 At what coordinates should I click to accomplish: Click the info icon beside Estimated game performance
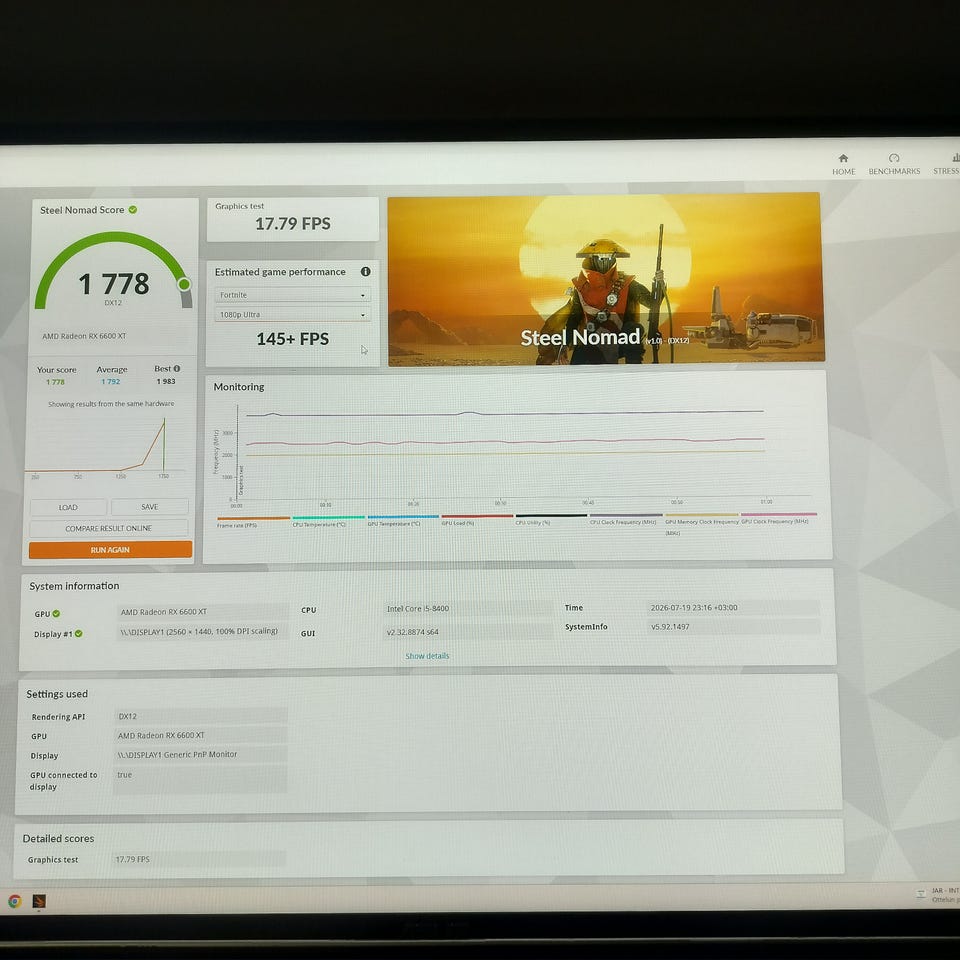tap(366, 271)
